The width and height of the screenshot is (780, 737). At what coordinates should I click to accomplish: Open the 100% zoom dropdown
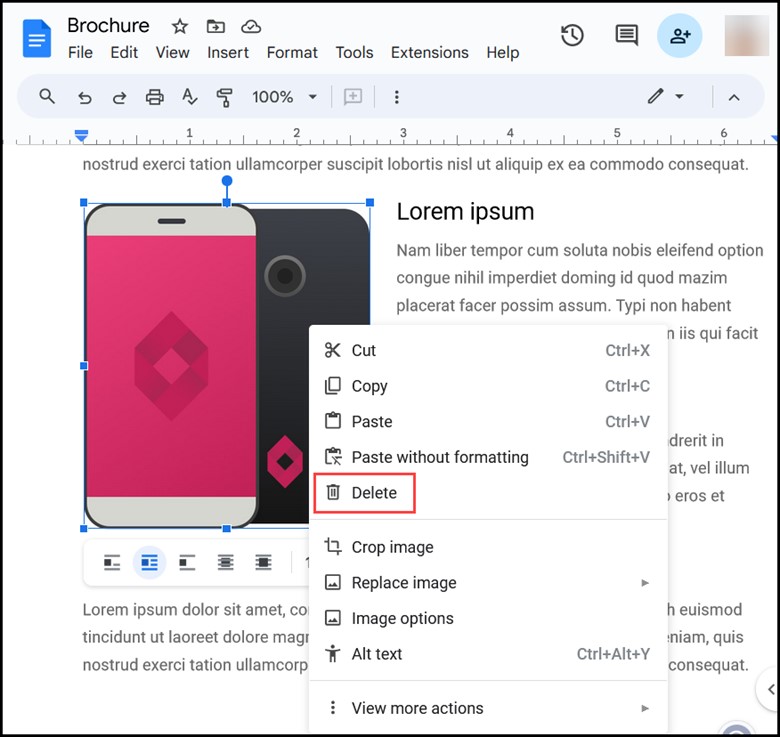point(284,96)
